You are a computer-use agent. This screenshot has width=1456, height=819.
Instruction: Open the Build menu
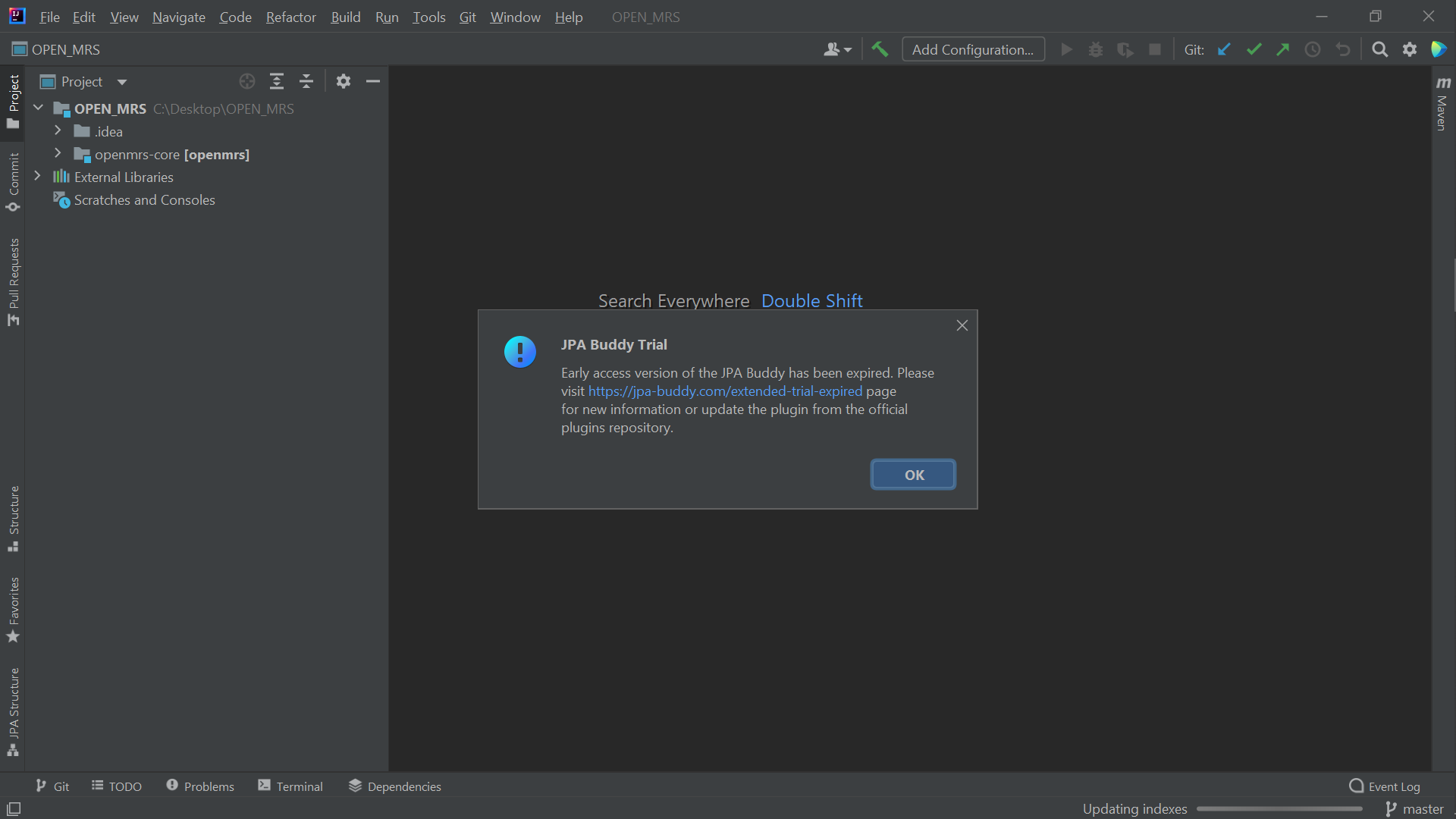coord(346,17)
